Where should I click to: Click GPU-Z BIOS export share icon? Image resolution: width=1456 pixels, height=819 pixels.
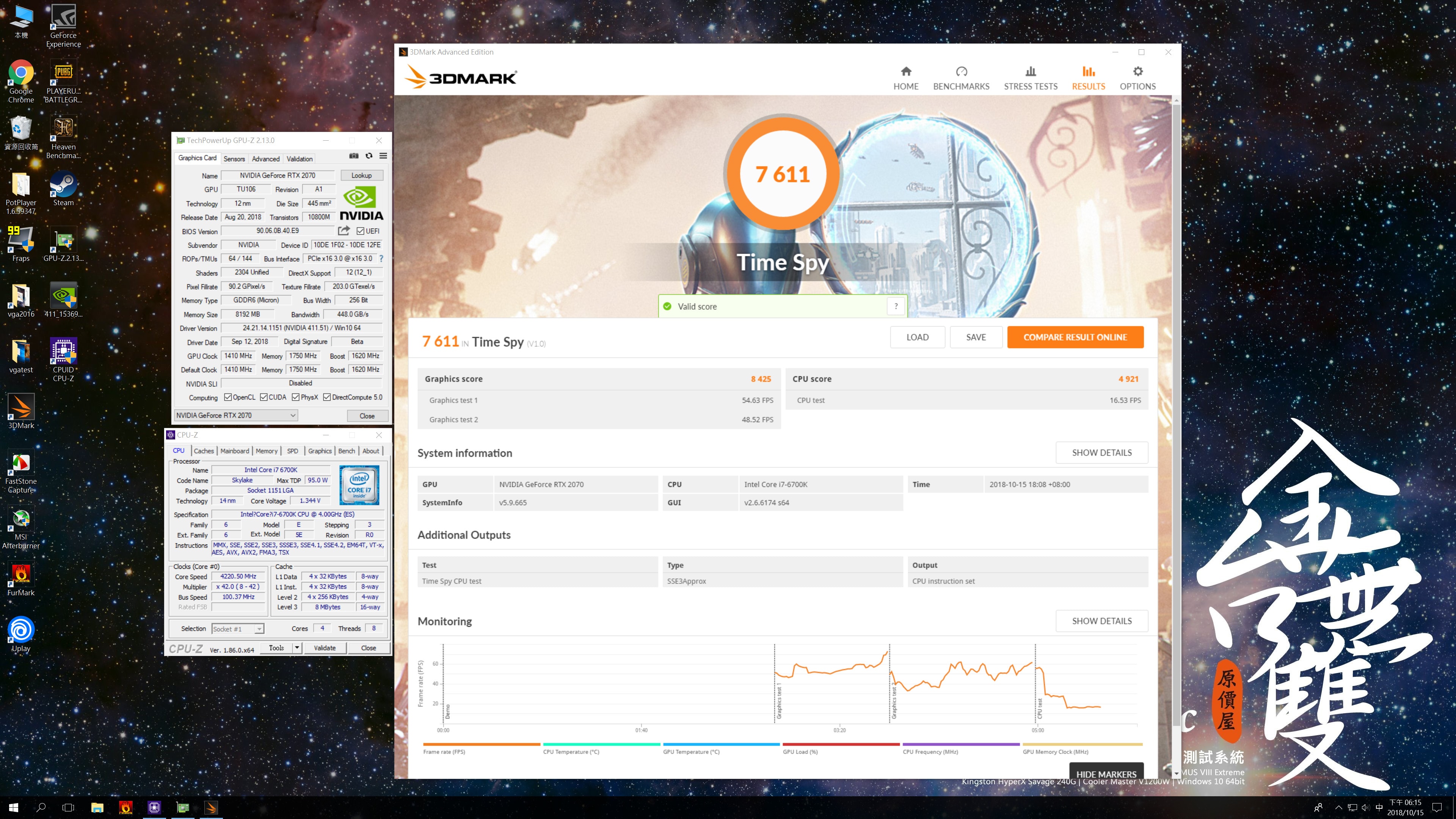pos(344,231)
